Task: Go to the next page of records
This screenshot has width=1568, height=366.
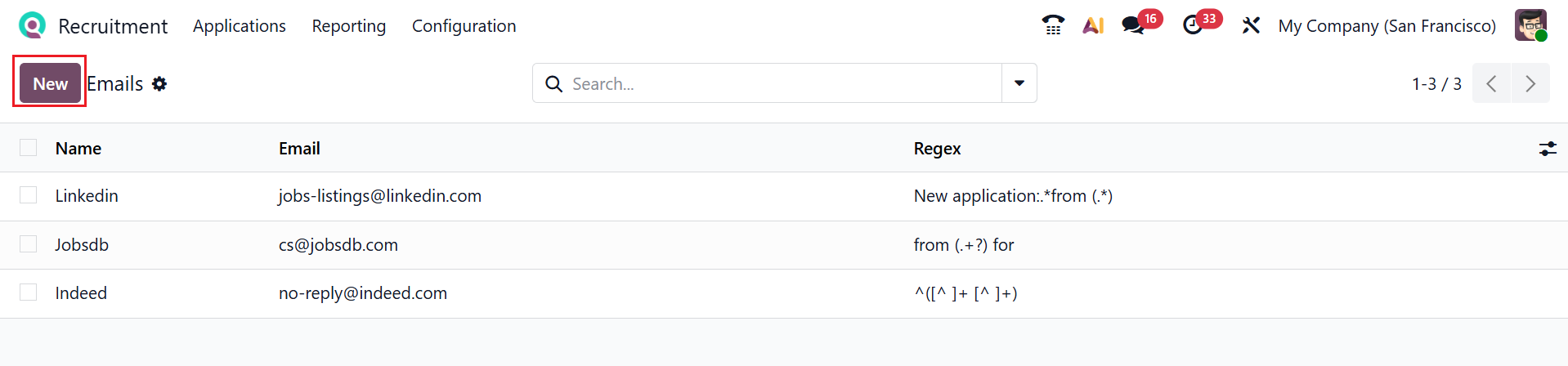Action: tap(1530, 83)
